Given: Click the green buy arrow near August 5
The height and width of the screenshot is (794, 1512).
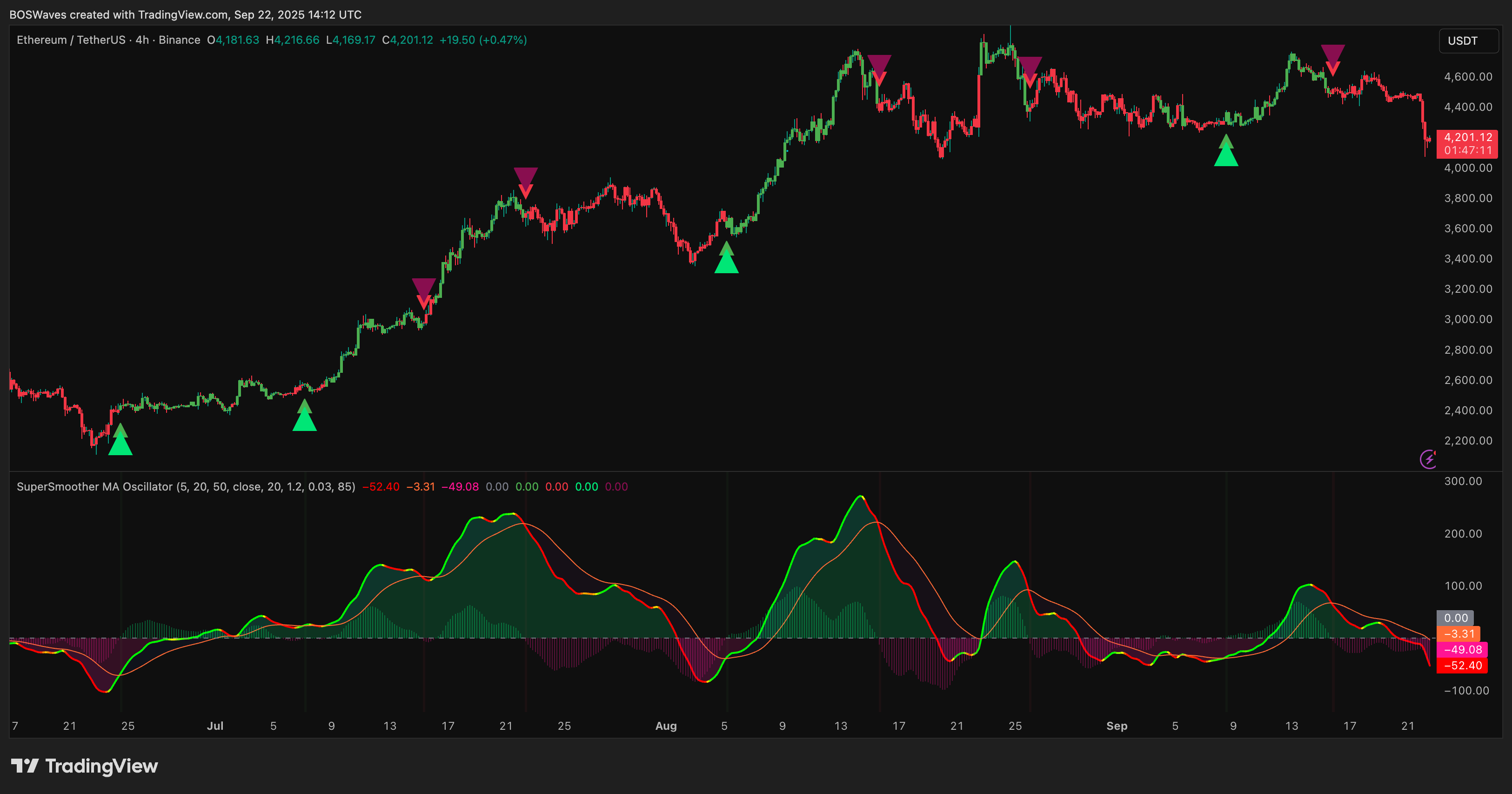Looking at the screenshot, I should [727, 257].
